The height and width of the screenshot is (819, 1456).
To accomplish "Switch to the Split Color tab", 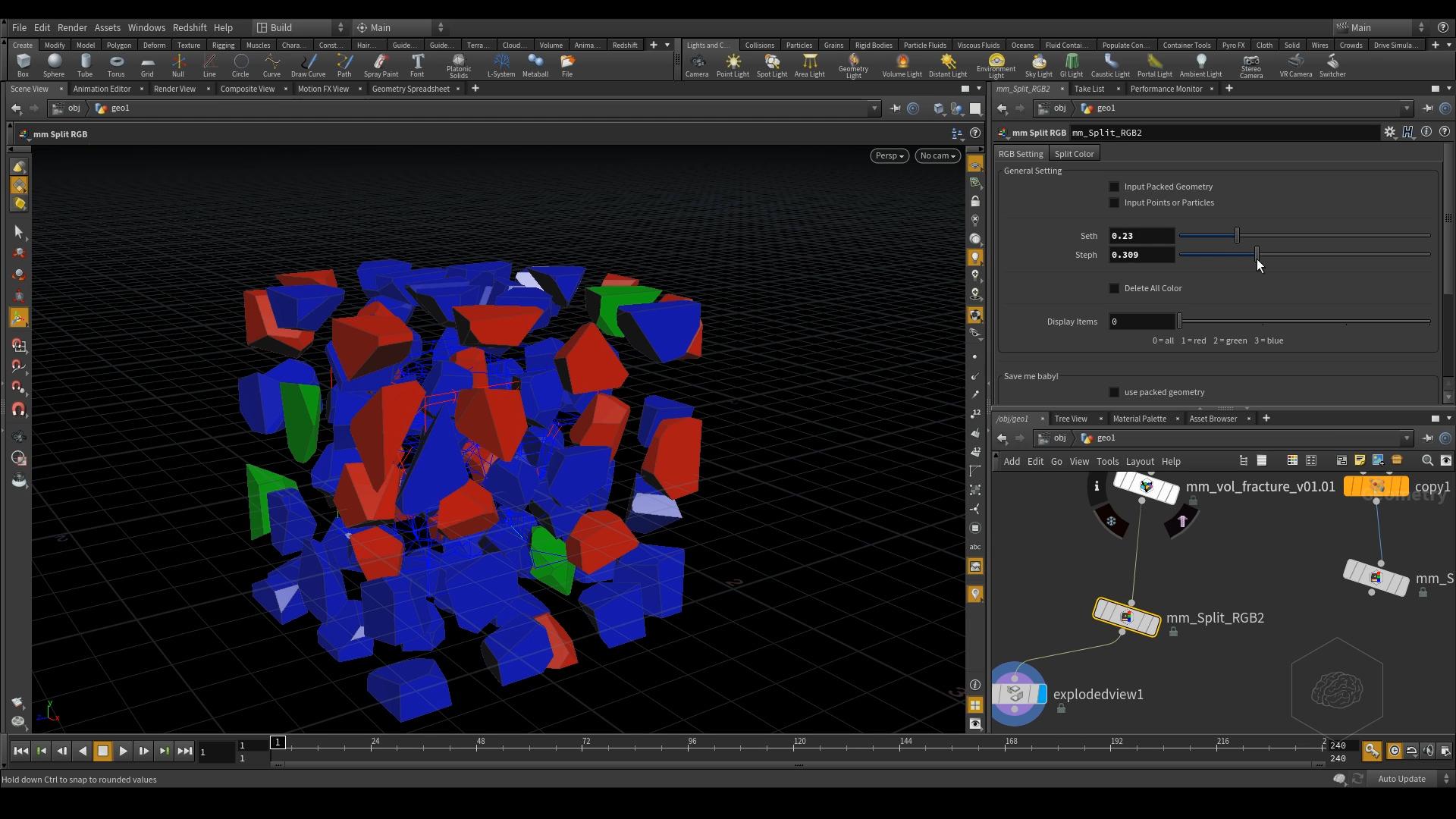I will [x=1074, y=154].
